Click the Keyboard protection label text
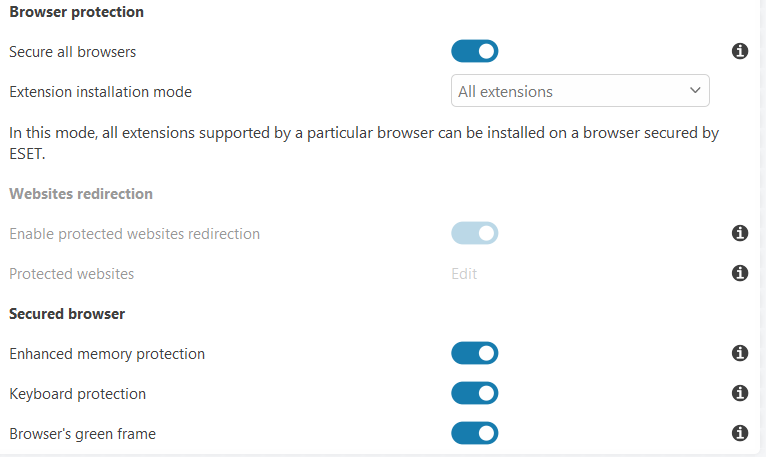The width and height of the screenshot is (766, 457). (77, 394)
